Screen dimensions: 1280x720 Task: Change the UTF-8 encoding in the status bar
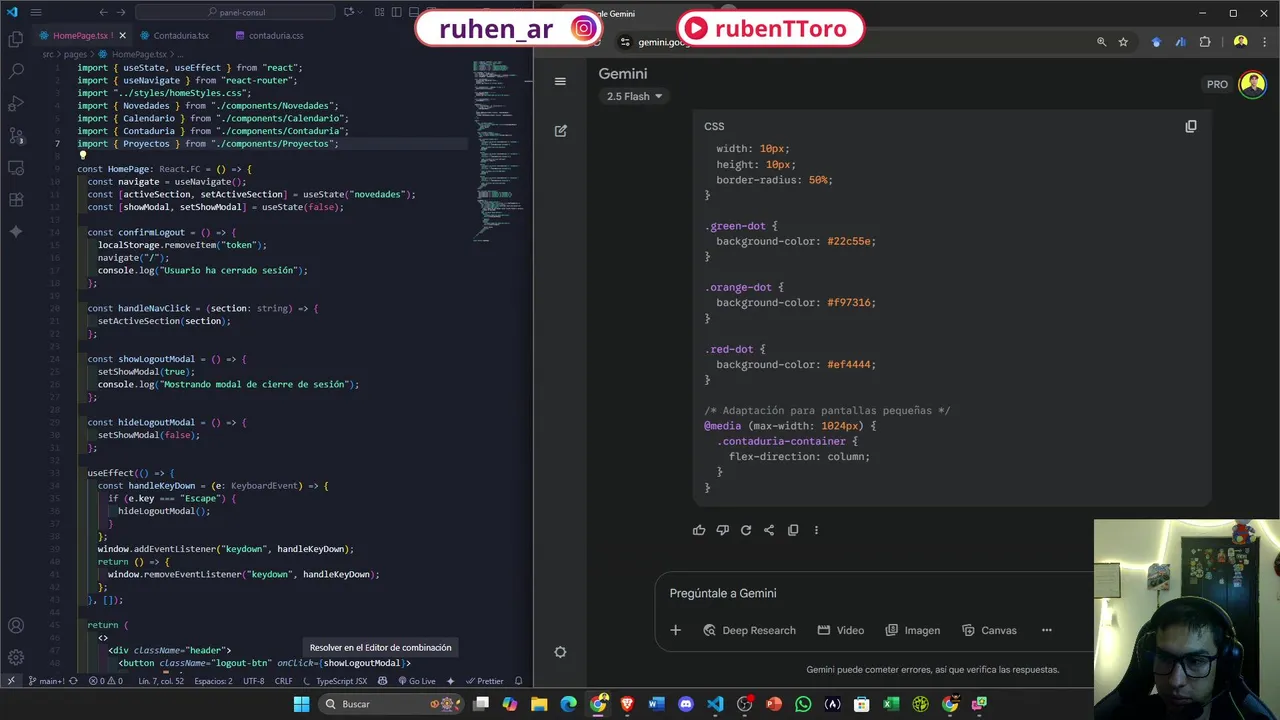(254, 681)
